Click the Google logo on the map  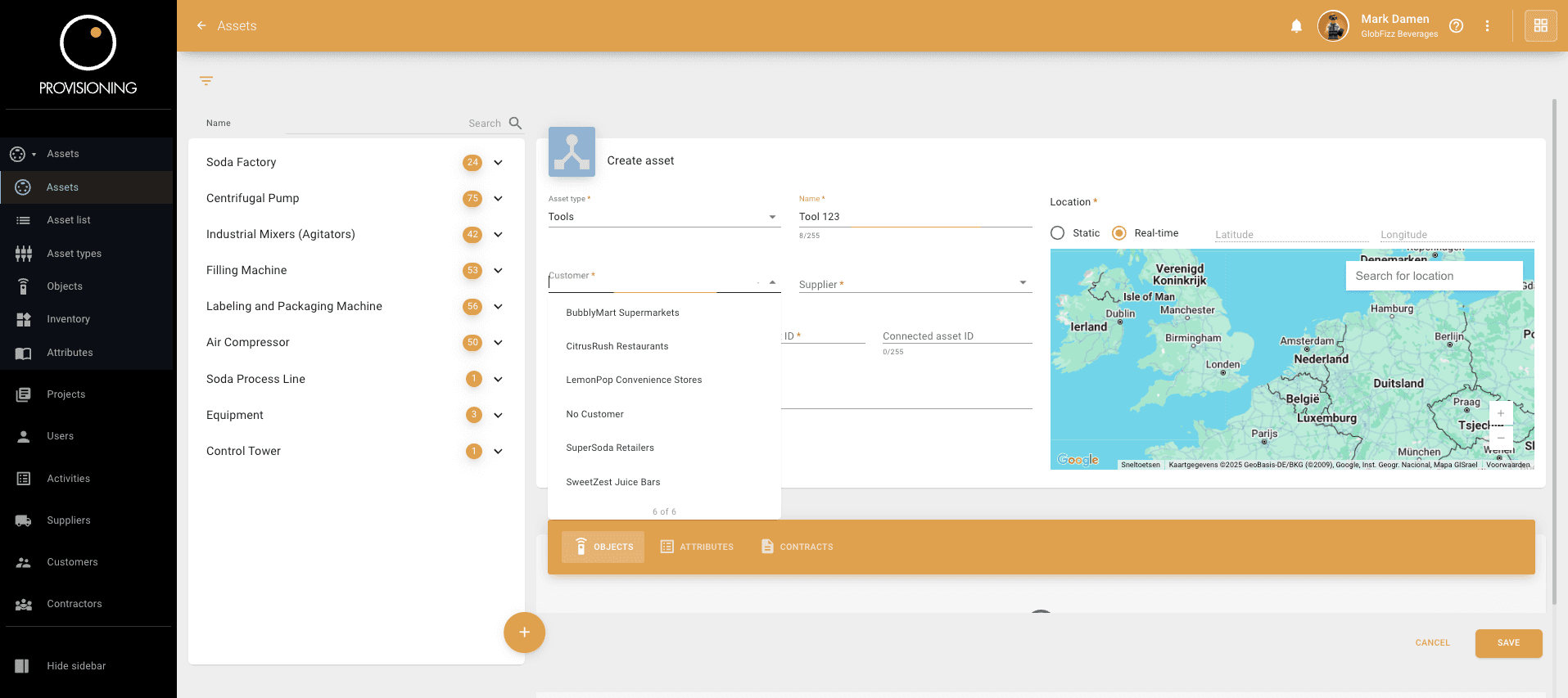click(x=1078, y=460)
